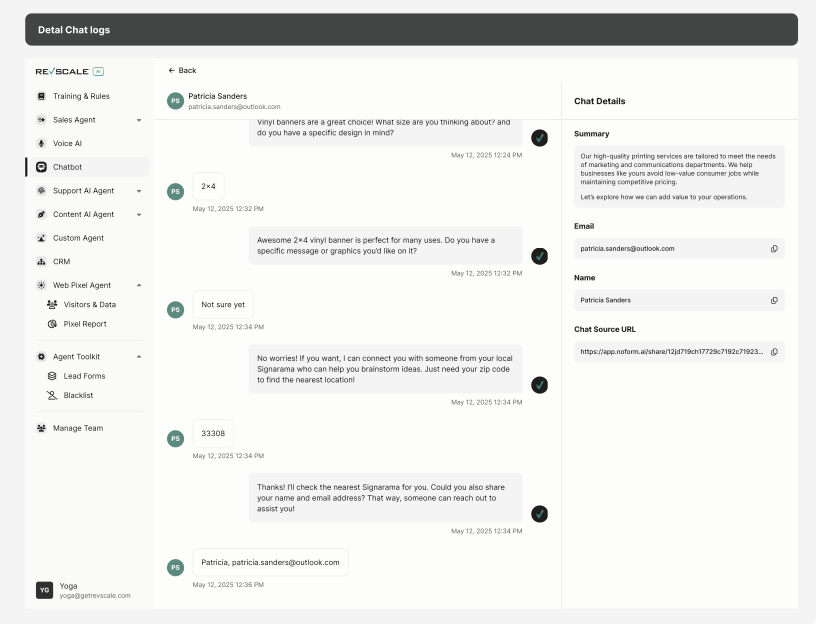Open Custom Agent in the sidebar
The height and width of the screenshot is (624, 816).
point(78,238)
